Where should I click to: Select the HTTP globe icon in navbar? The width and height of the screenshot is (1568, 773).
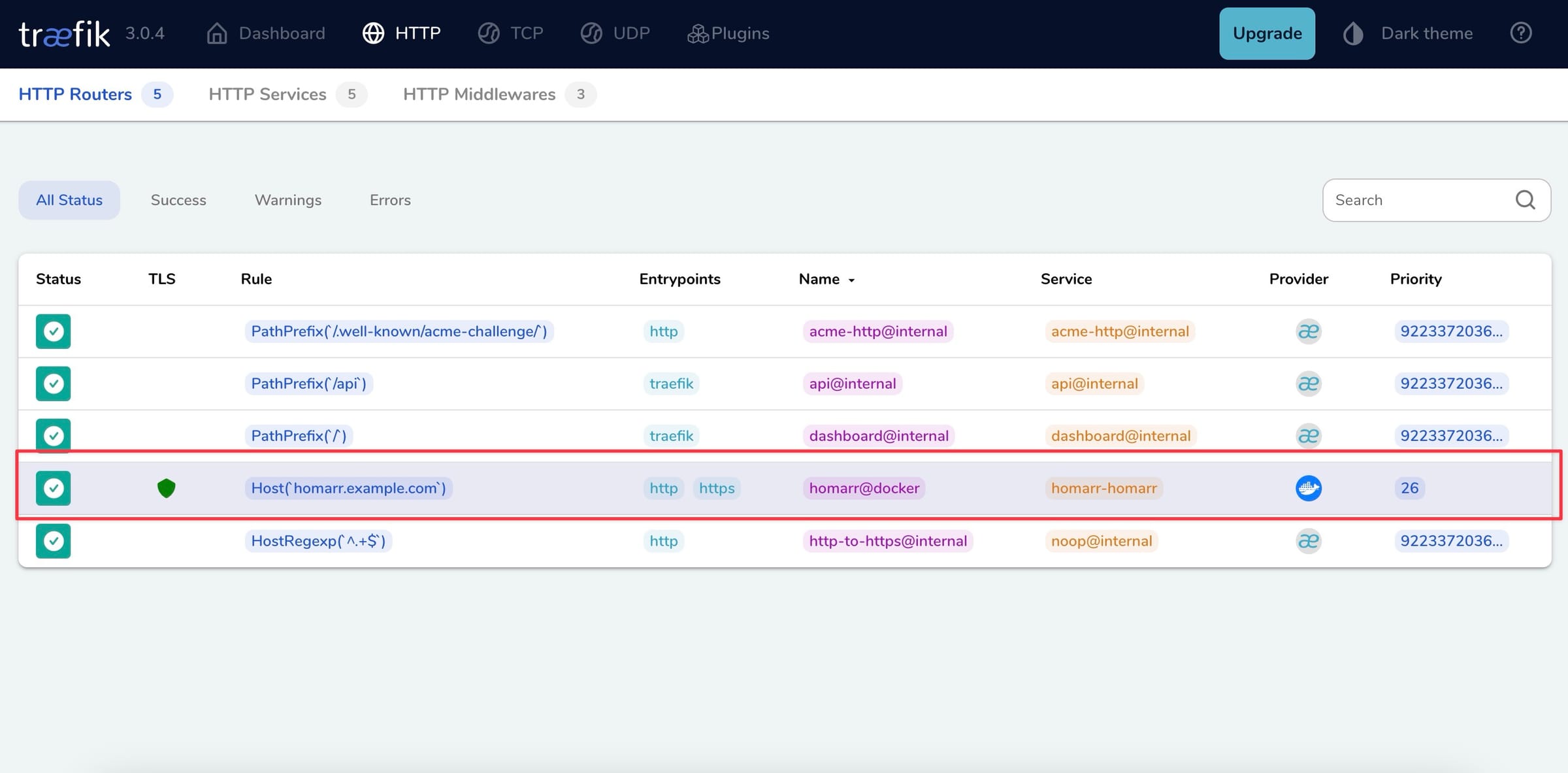tap(374, 33)
